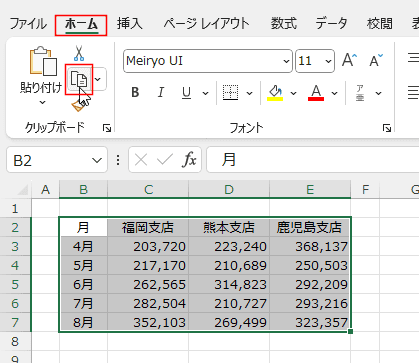Expand the Name Box B2 dropdown
This screenshot has height=363, width=419.
click(x=97, y=160)
